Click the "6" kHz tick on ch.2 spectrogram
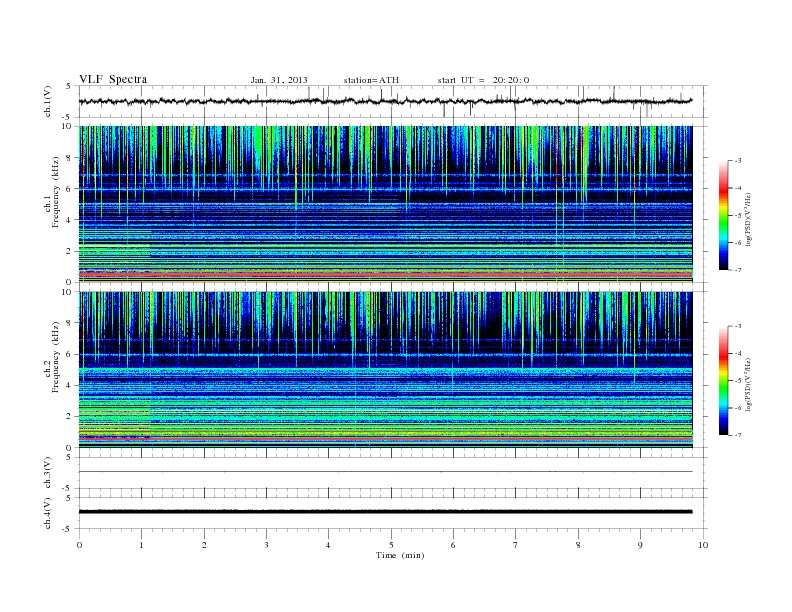The width and height of the screenshot is (792, 612). click(x=69, y=354)
